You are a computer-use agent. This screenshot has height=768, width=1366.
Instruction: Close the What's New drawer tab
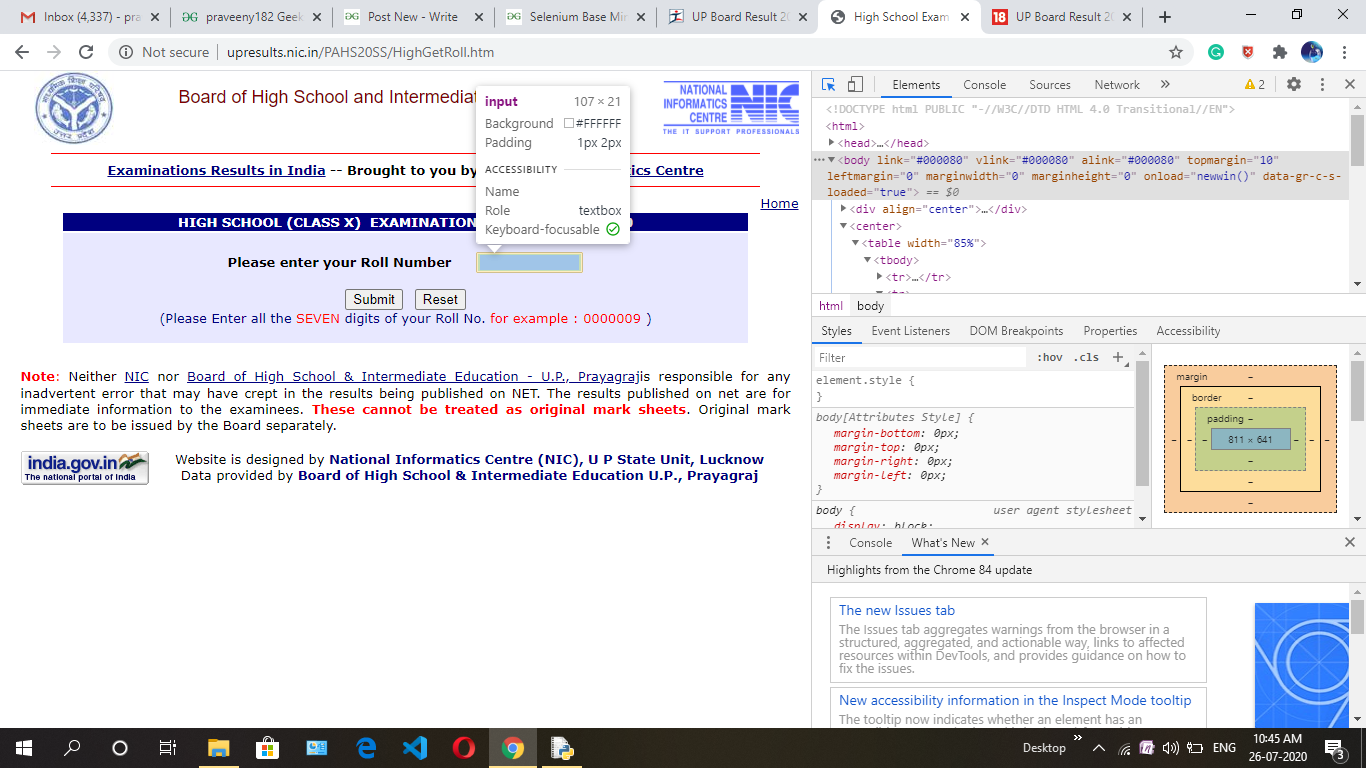(x=985, y=542)
